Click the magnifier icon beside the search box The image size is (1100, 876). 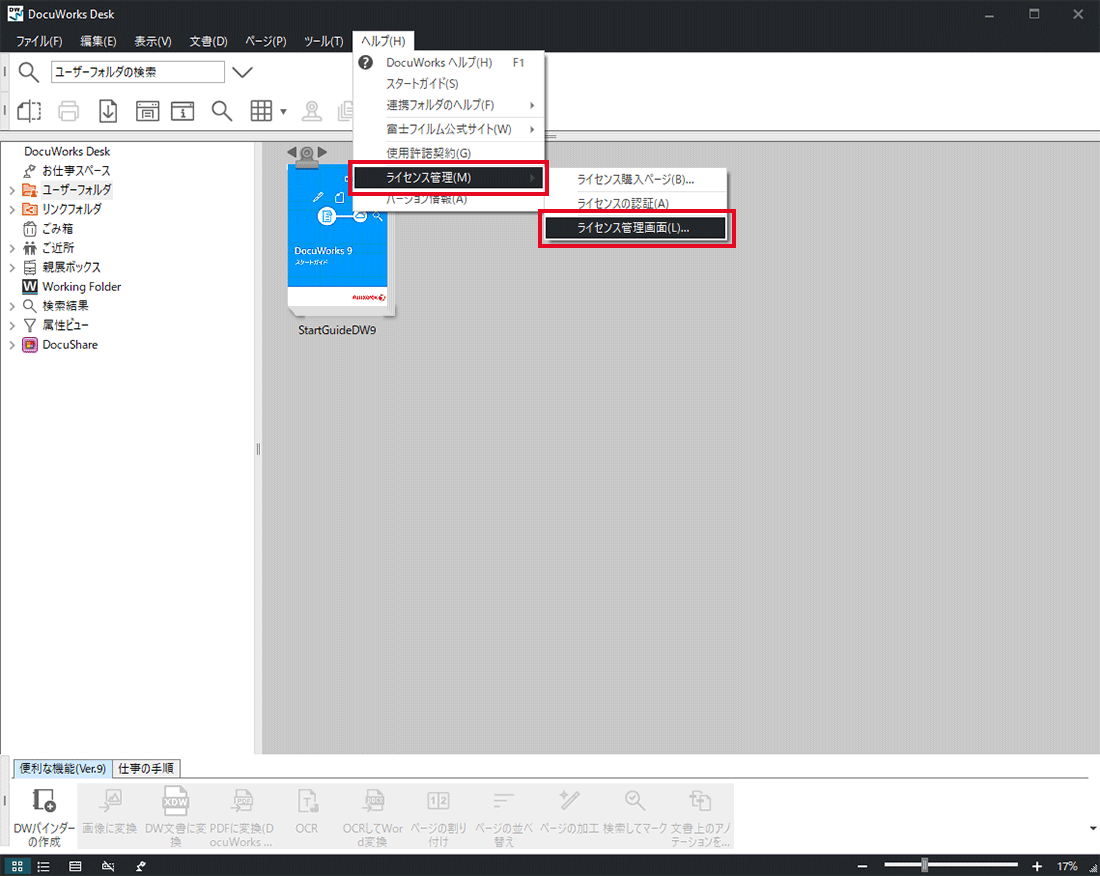(x=29, y=72)
